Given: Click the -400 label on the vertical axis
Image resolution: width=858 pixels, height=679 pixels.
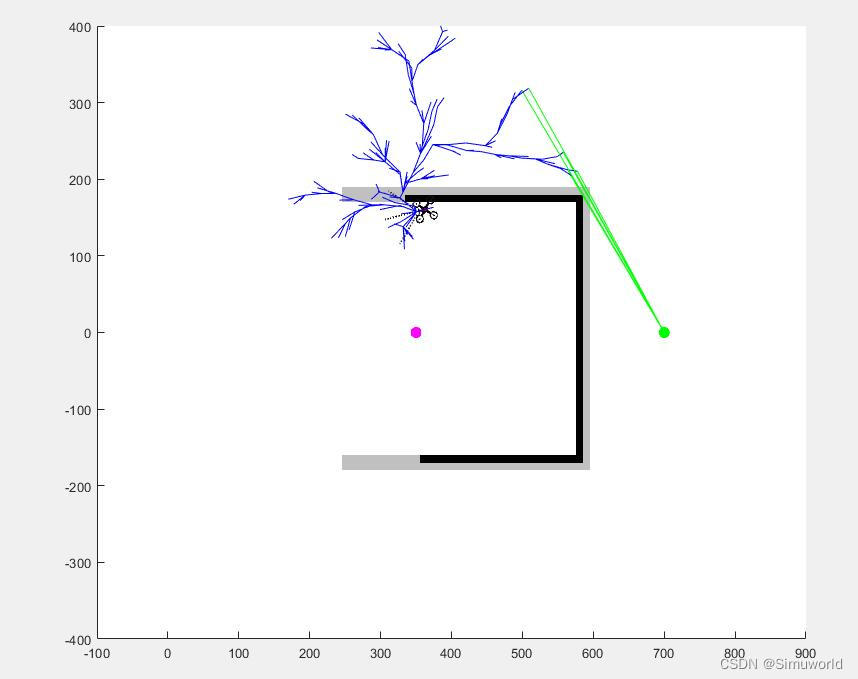Looking at the screenshot, I should coord(78,640).
